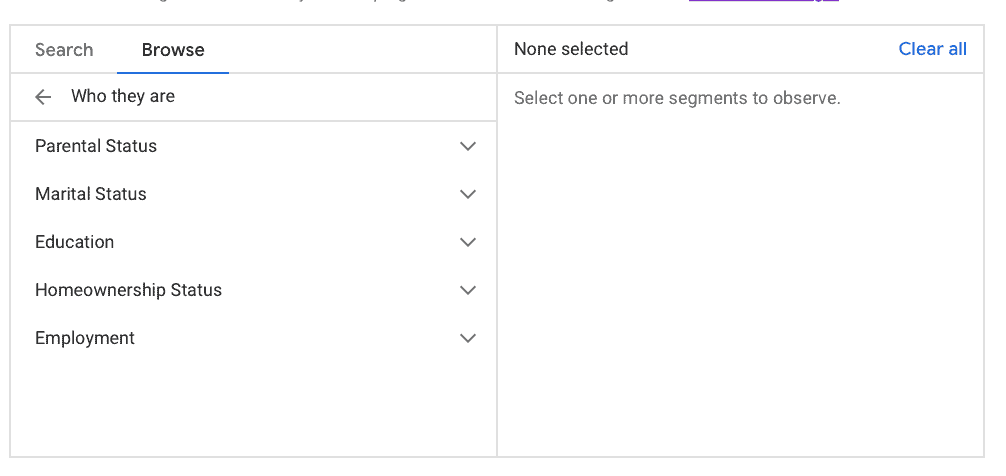Click the back arrow beside Who they are
The height and width of the screenshot is (476, 1006).
click(x=43, y=97)
